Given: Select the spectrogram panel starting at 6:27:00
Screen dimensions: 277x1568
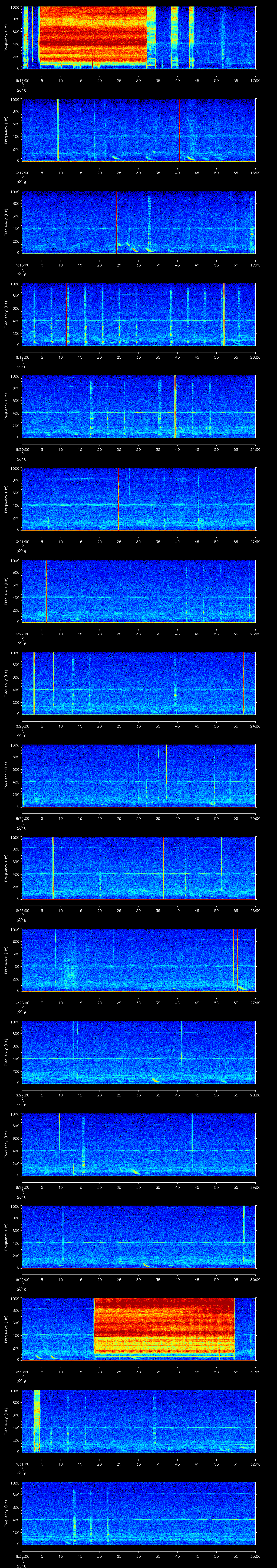Looking at the screenshot, I should pos(139,1052).
